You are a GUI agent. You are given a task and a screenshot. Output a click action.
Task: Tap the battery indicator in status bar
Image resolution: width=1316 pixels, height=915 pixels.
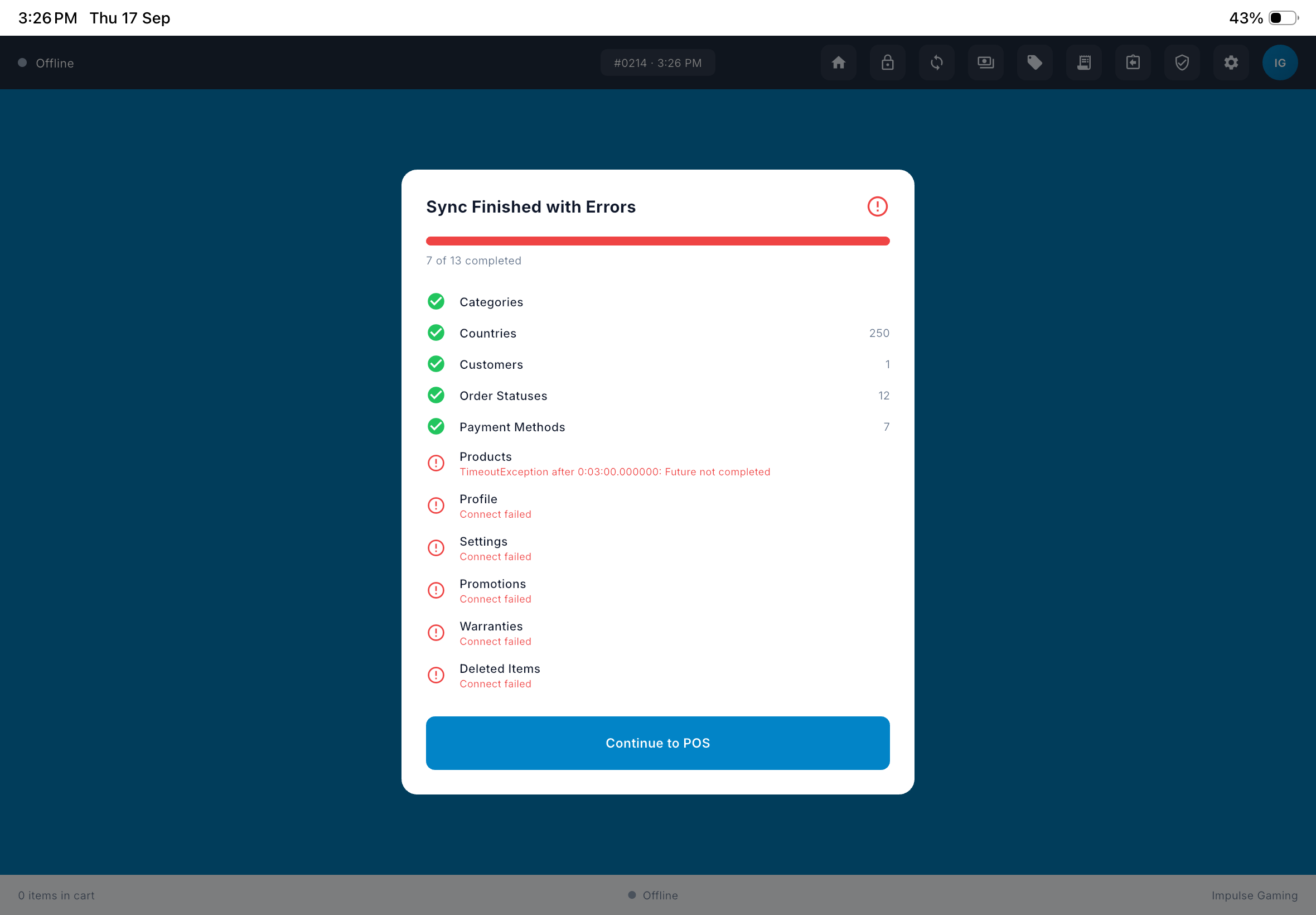tap(1284, 18)
